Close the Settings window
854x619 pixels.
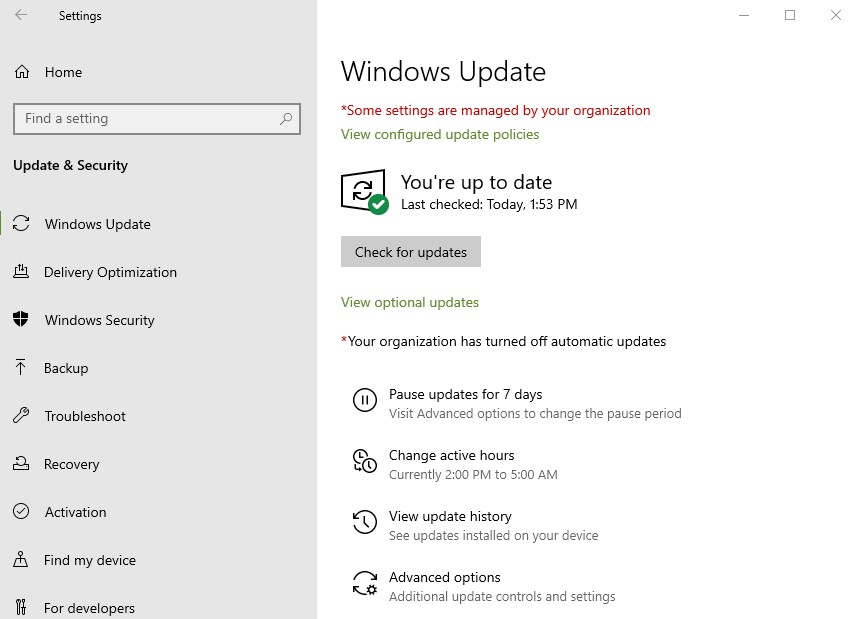835,15
